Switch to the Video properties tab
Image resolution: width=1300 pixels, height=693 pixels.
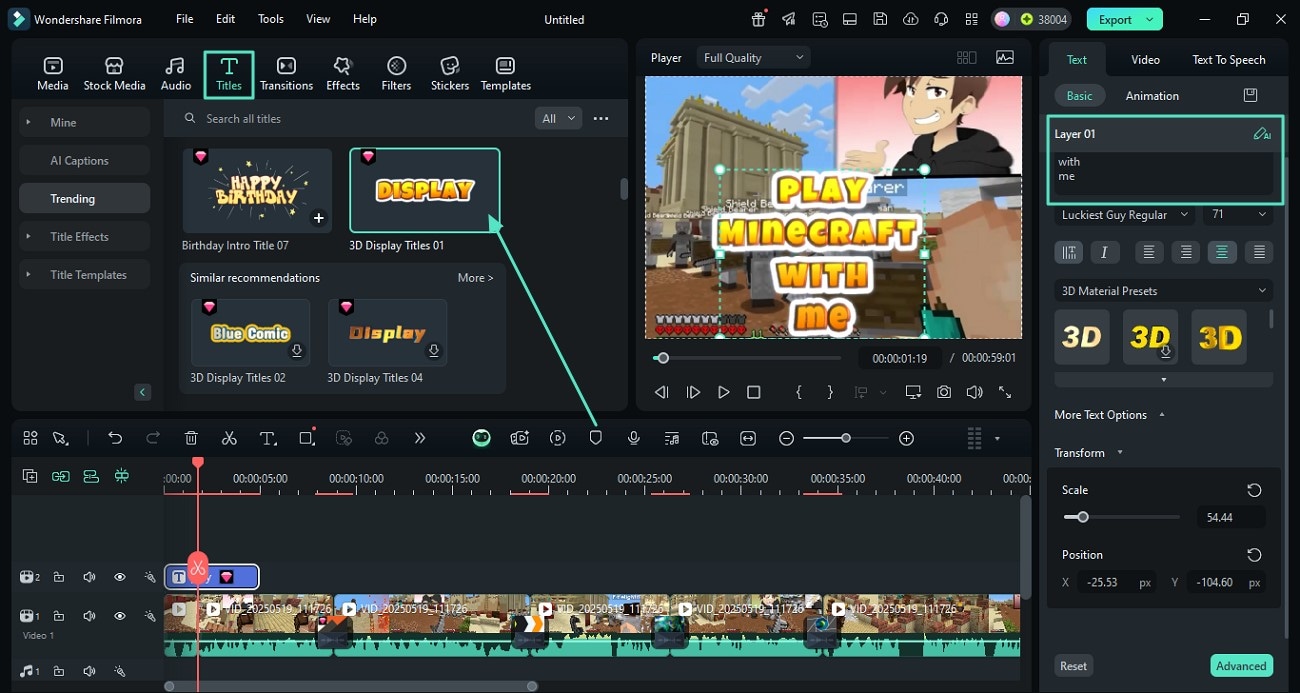coord(1145,59)
